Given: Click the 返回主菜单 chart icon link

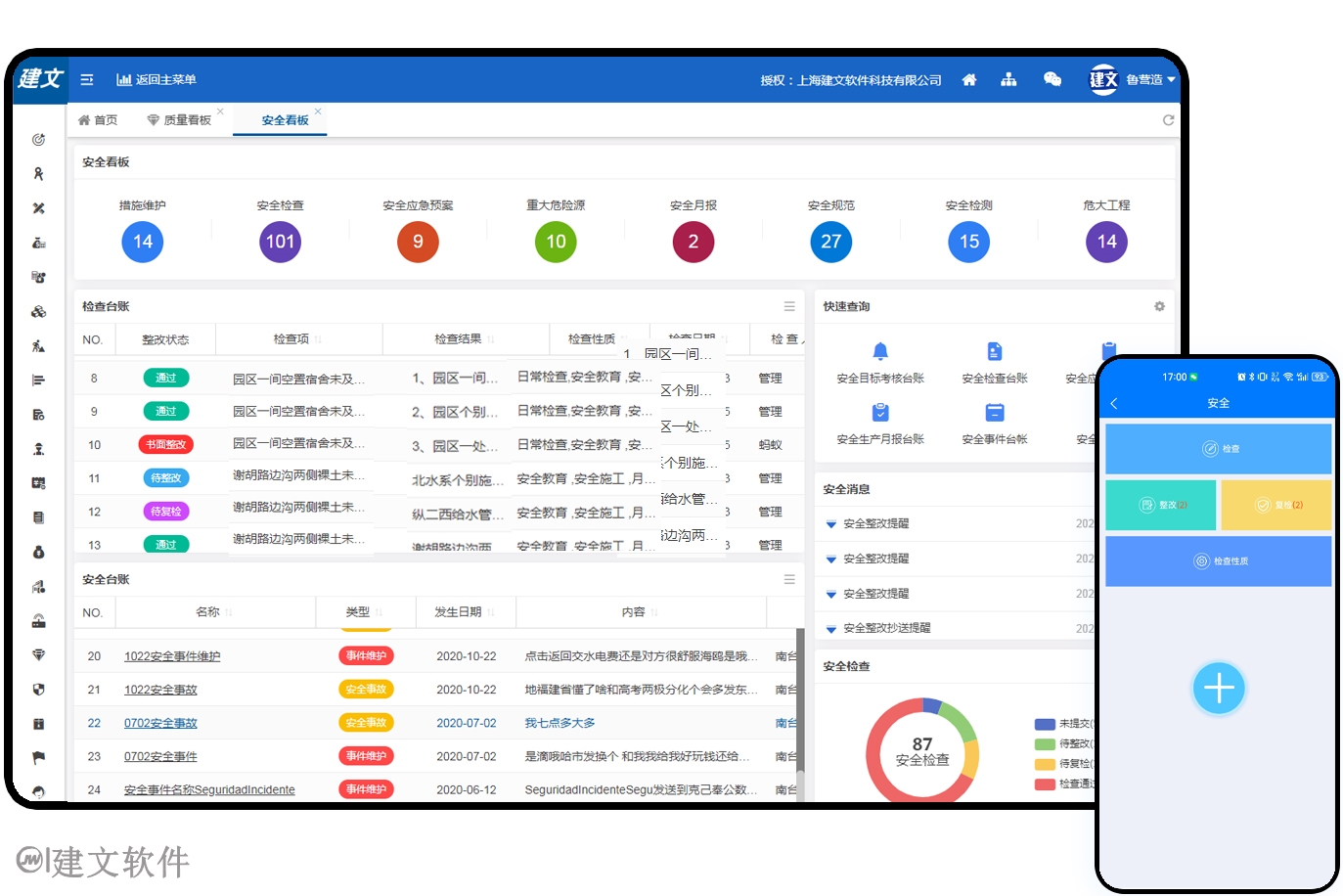Looking at the screenshot, I should click(157, 80).
